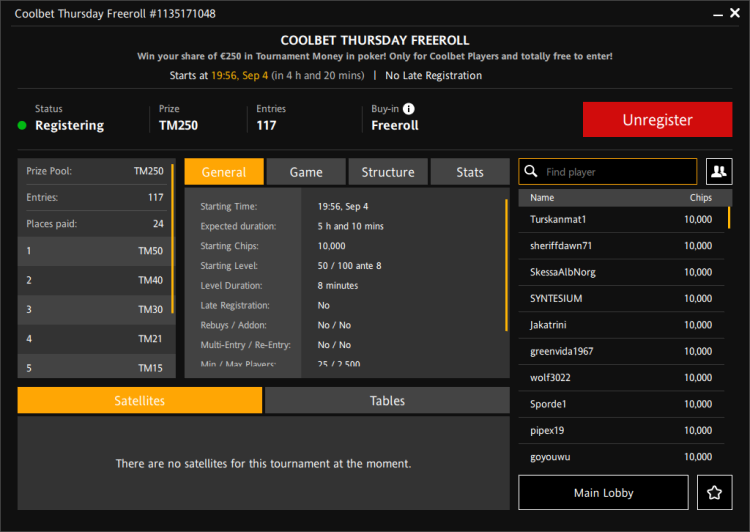Click fifth place TM15 prize row

point(95,366)
